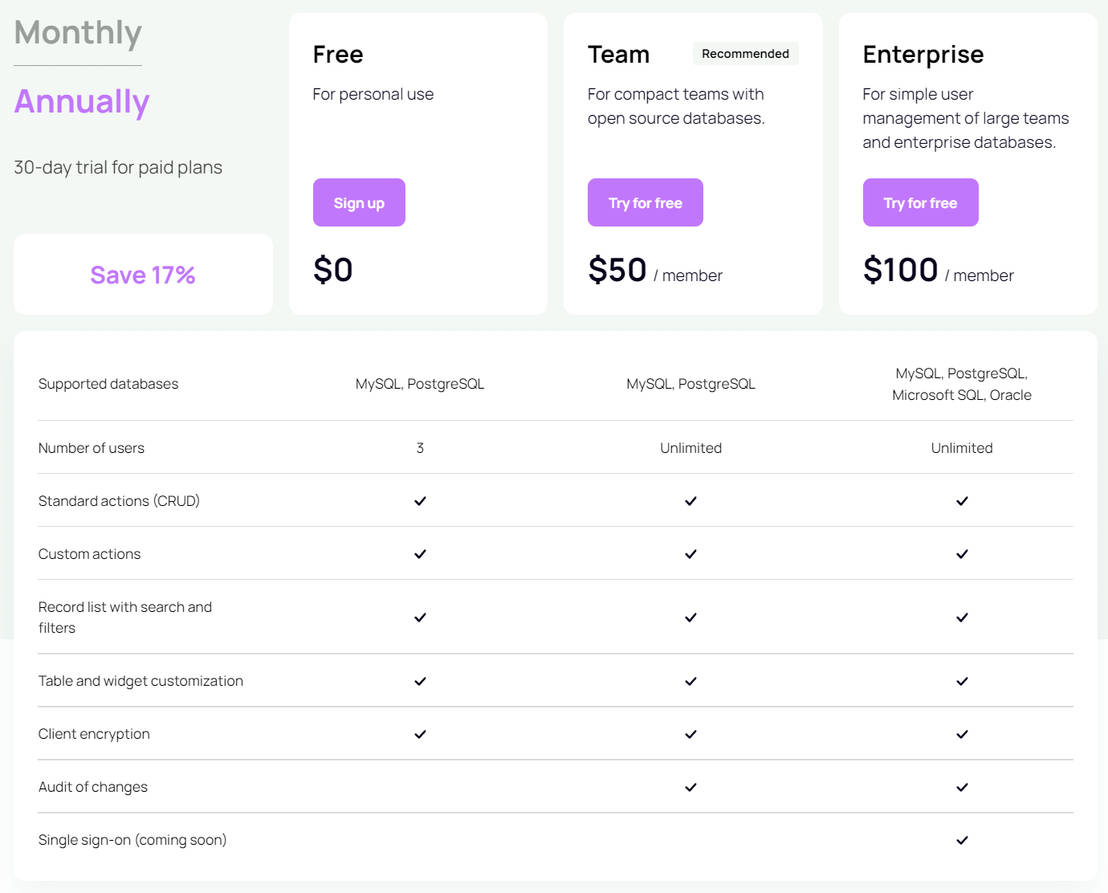
Task: Toggle billing to Monthly
Action: pos(77,32)
